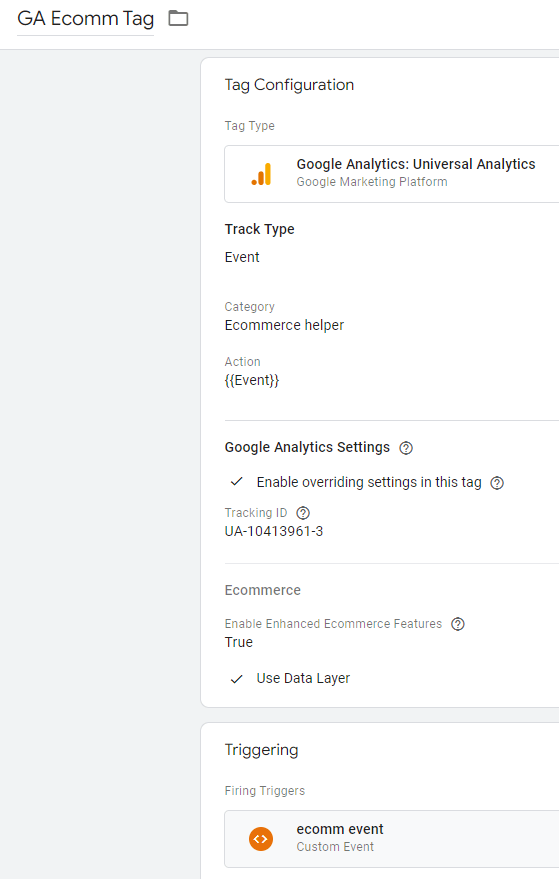Click the Ecommerce section label
559x879 pixels.
pos(262,590)
